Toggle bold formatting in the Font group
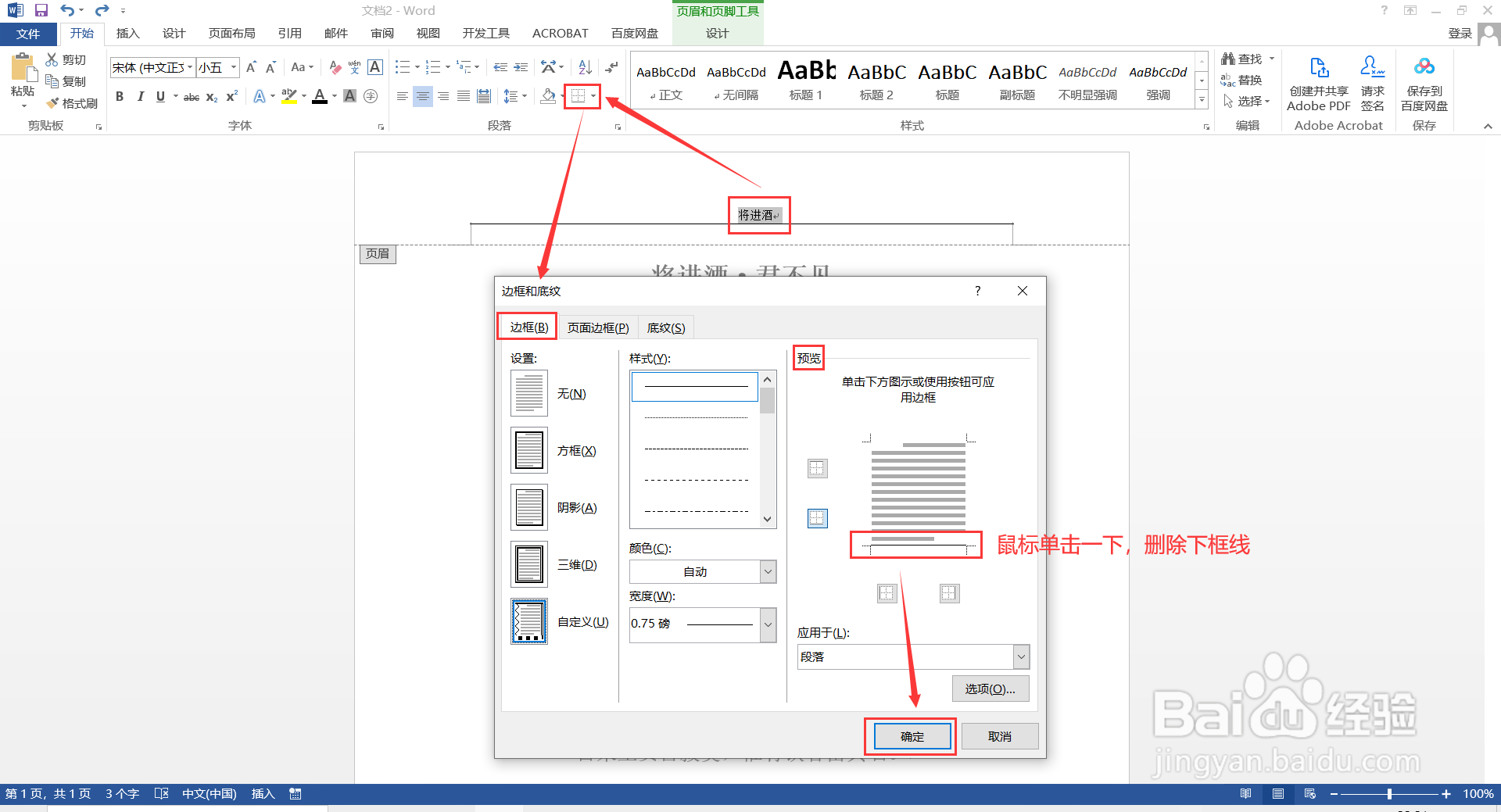This screenshot has height=812, width=1501. pyautogui.click(x=120, y=96)
